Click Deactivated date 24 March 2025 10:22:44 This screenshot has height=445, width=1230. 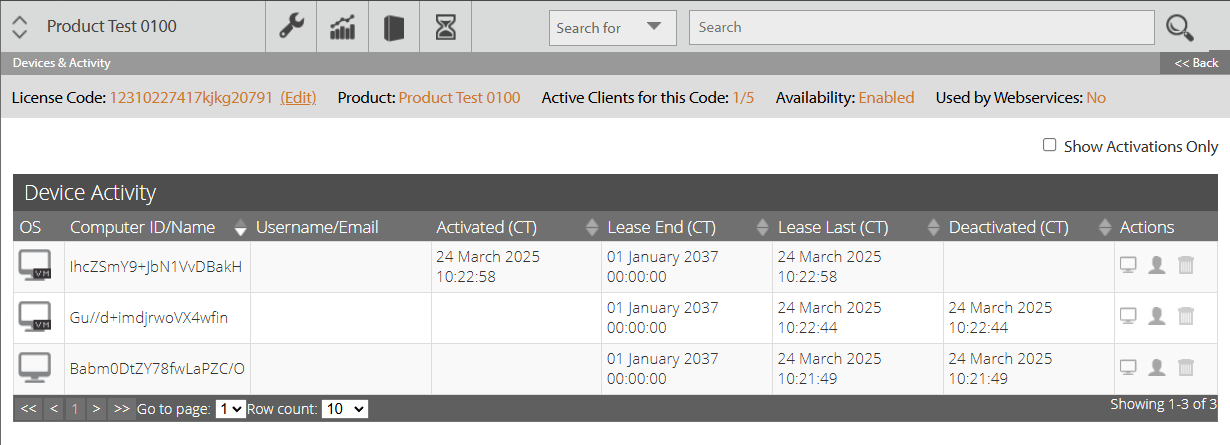coord(1000,317)
